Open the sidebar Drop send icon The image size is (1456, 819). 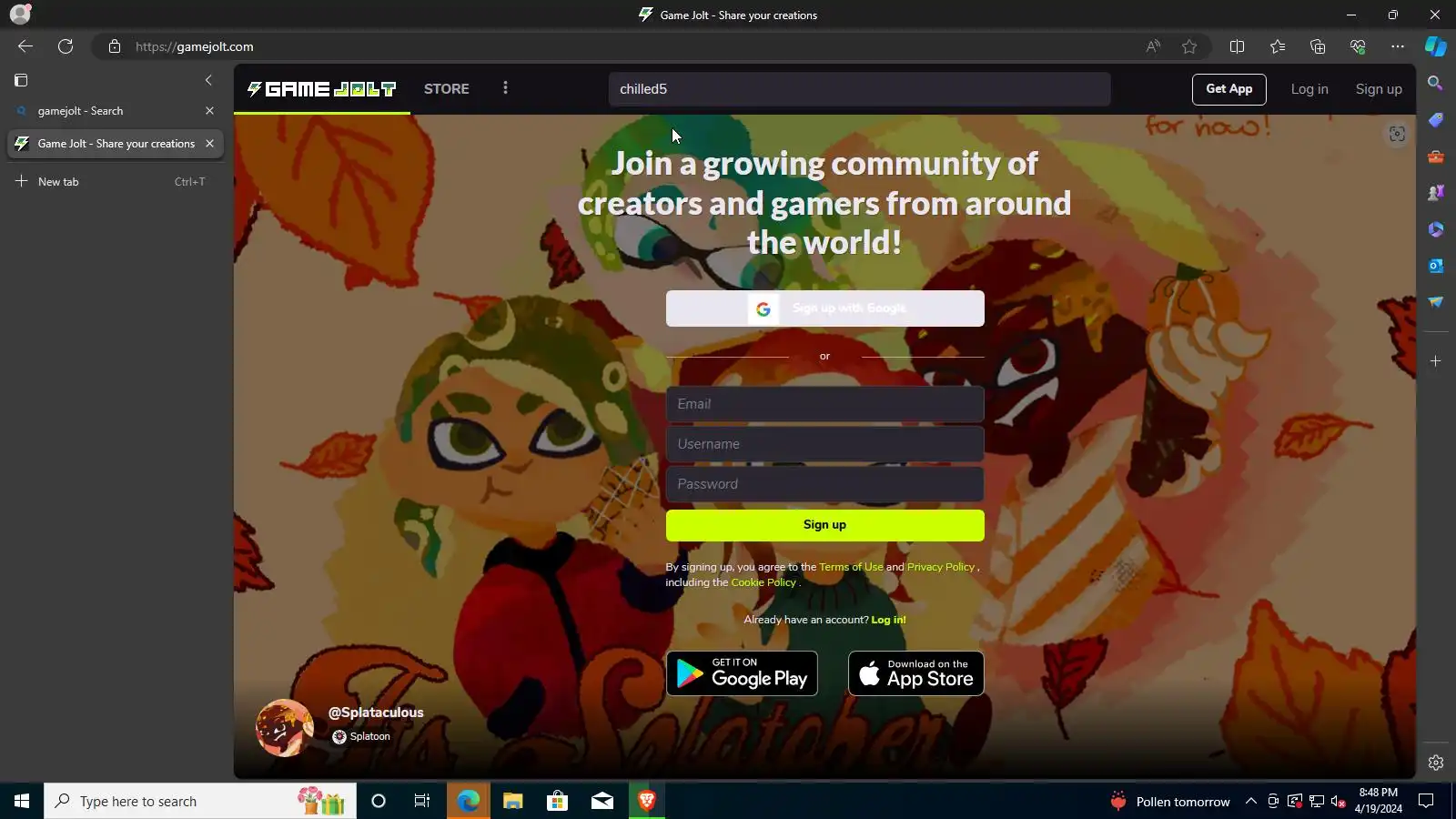[1435, 302]
